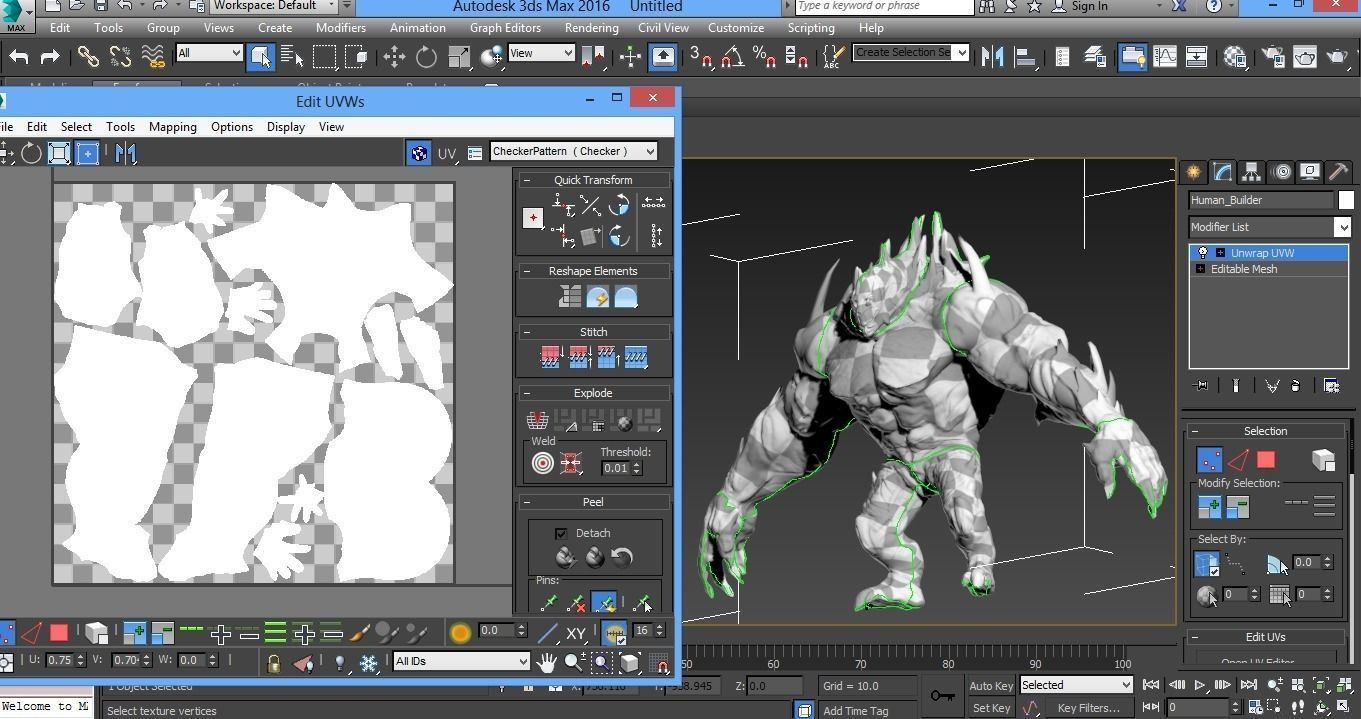Click the Pan hand tool in Edit UVWs
Image resolution: width=1361 pixels, height=719 pixels.
(546, 662)
